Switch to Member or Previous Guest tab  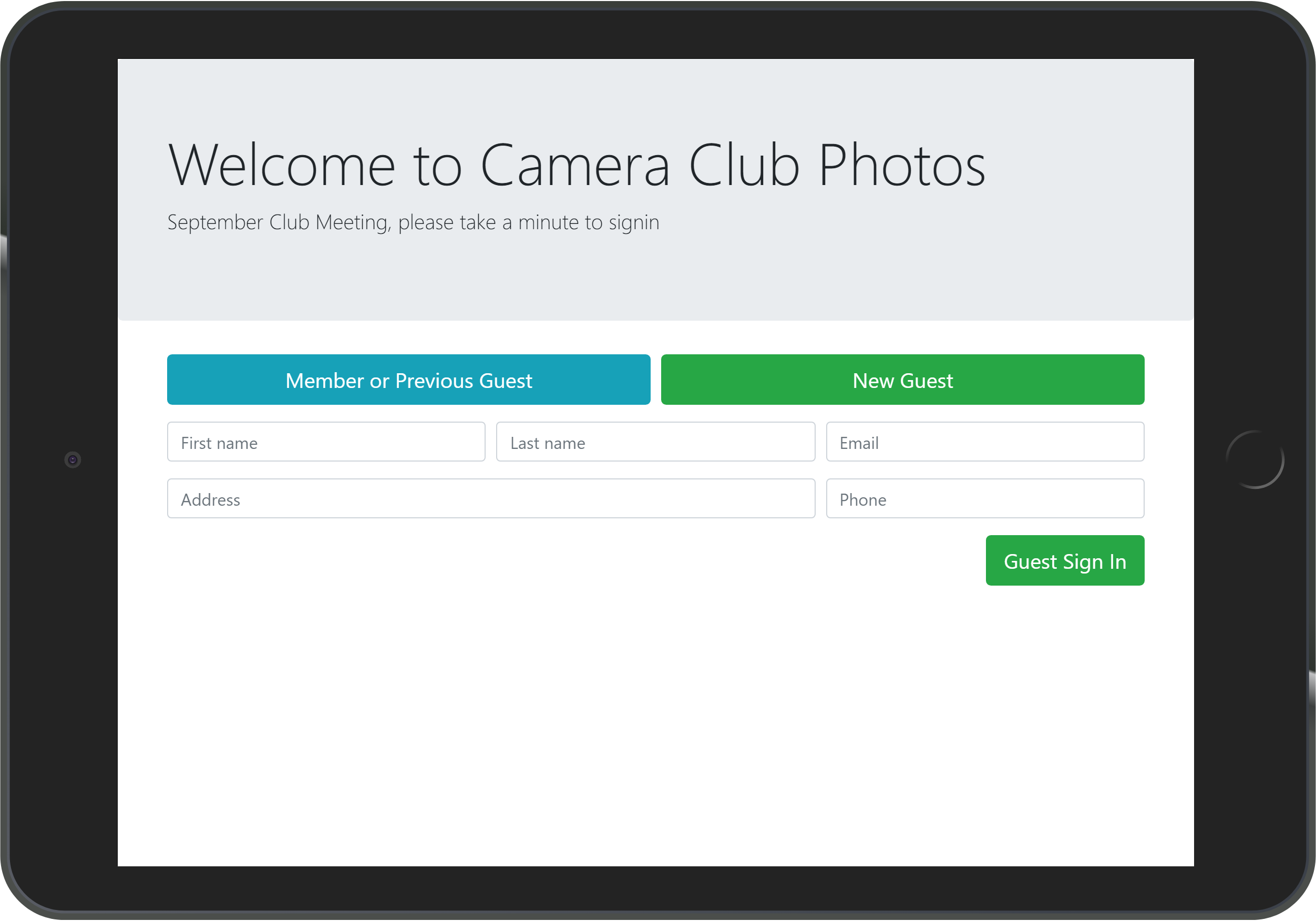tap(408, 380)
